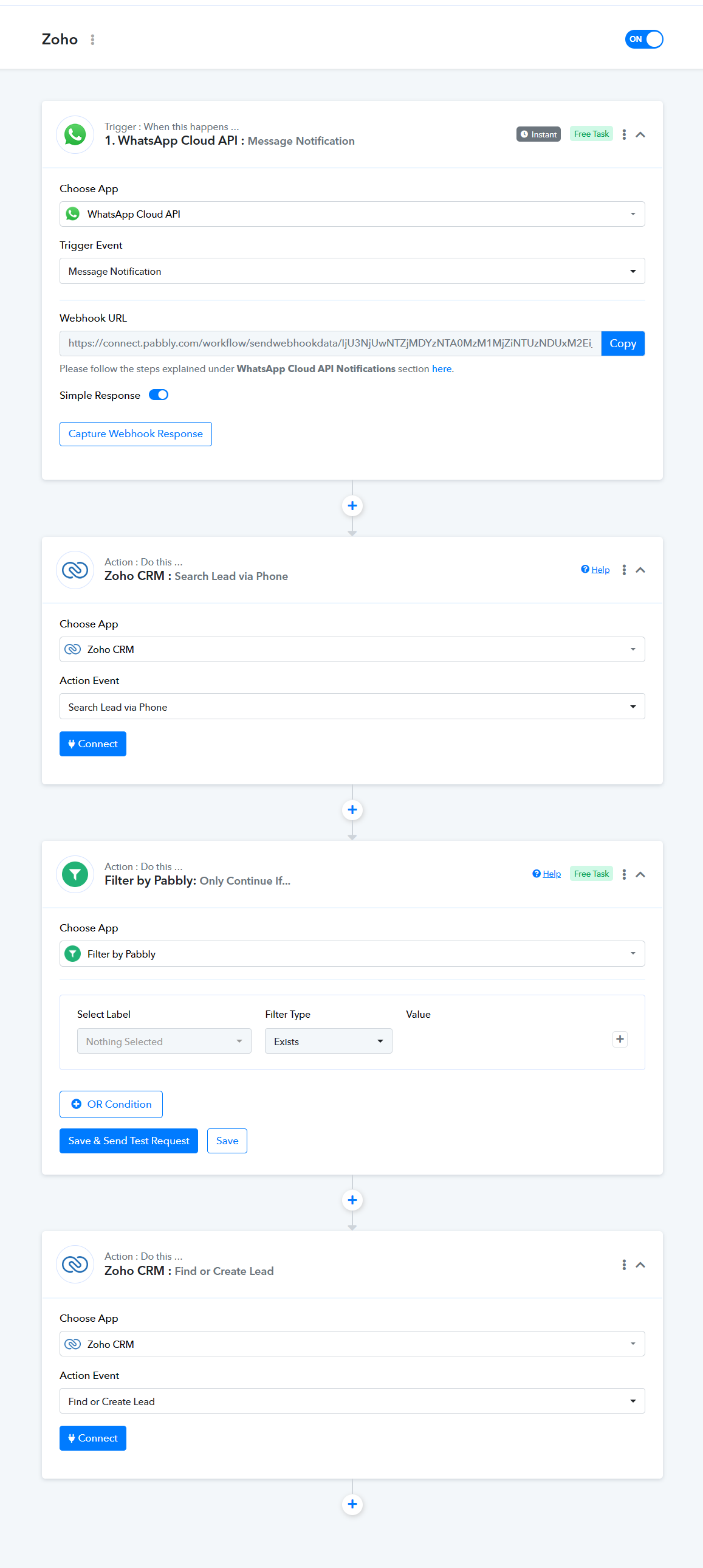Click the Zoho CRM icon on the Search Lead step
Image resolution: width=703 pixels, height=1568 pixels.
75,570
